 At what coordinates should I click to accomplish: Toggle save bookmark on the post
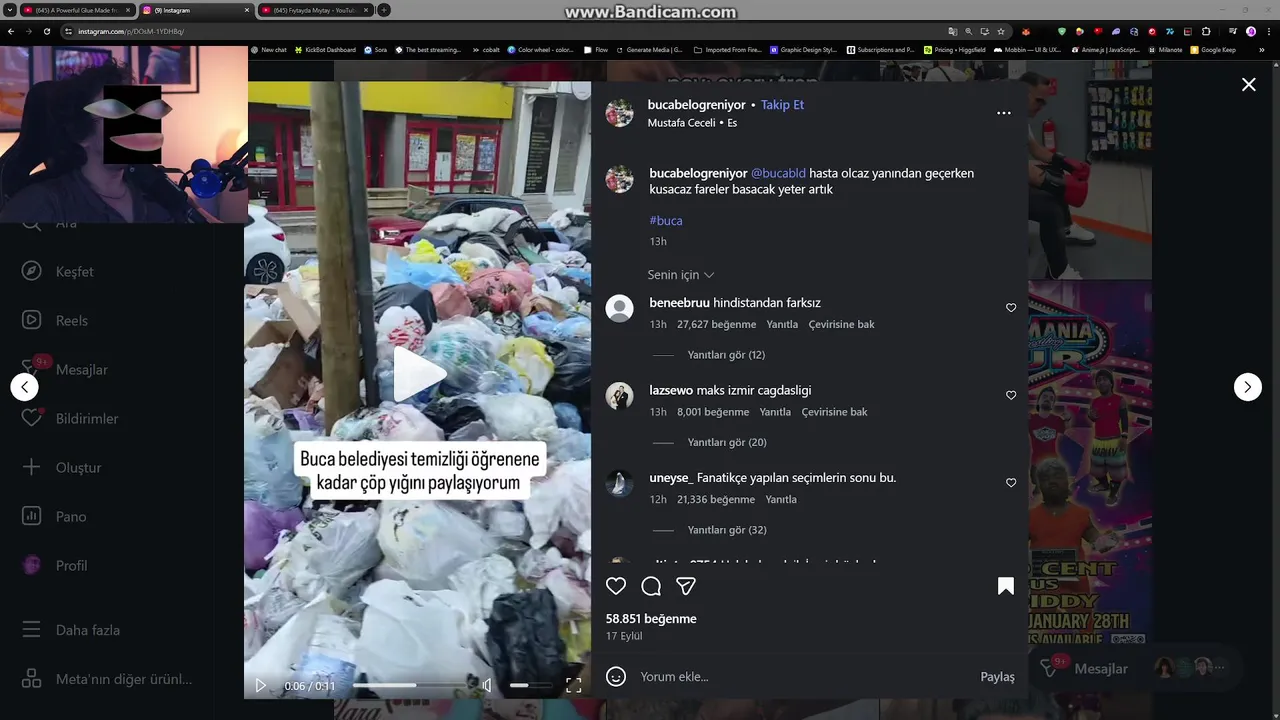1006,587
